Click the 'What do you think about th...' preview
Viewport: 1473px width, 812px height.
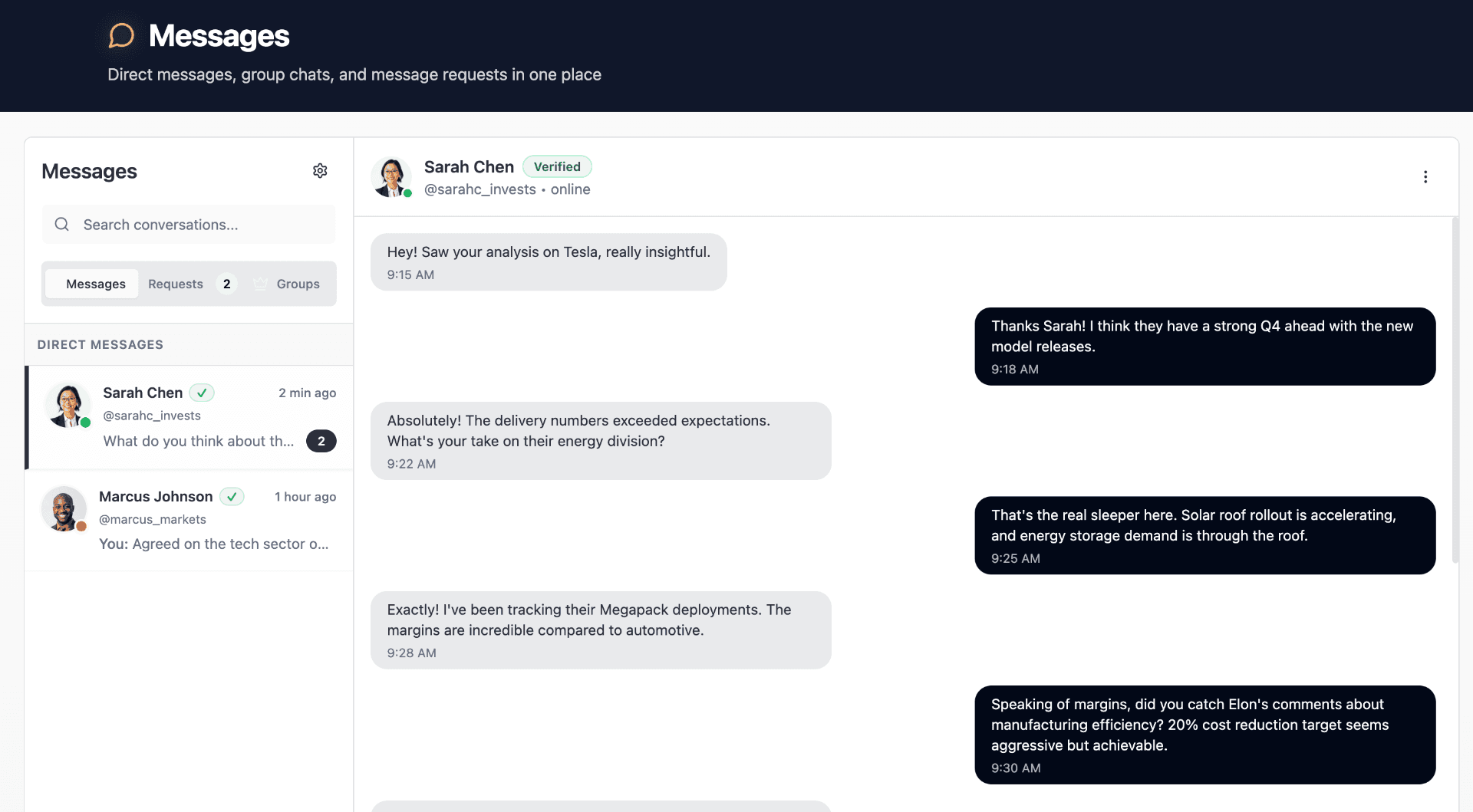199,441
